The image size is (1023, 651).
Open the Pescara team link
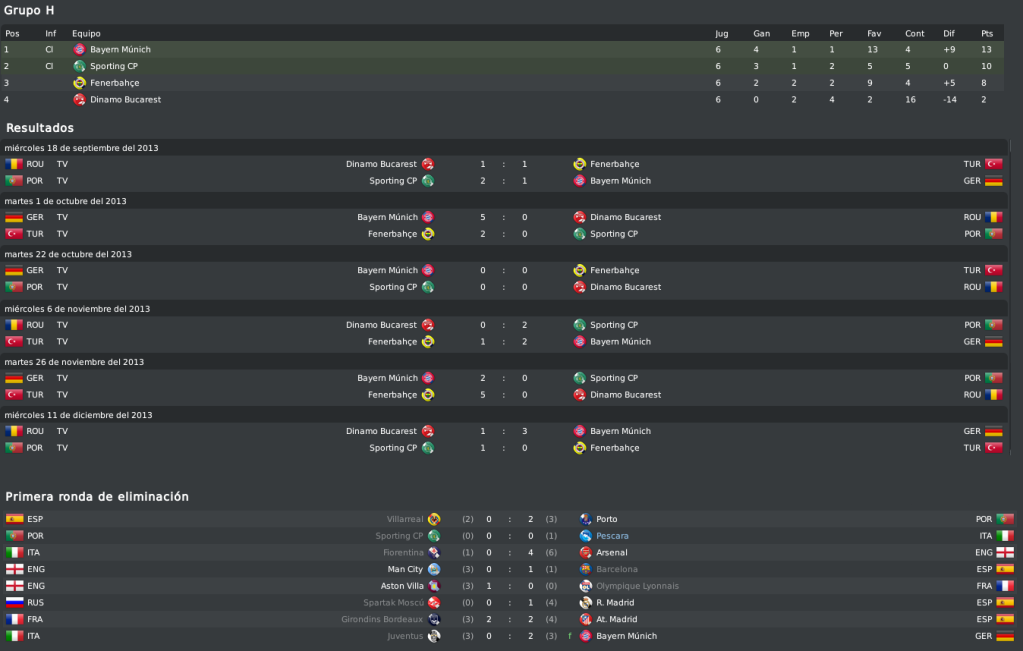click(x=612, y=536)
